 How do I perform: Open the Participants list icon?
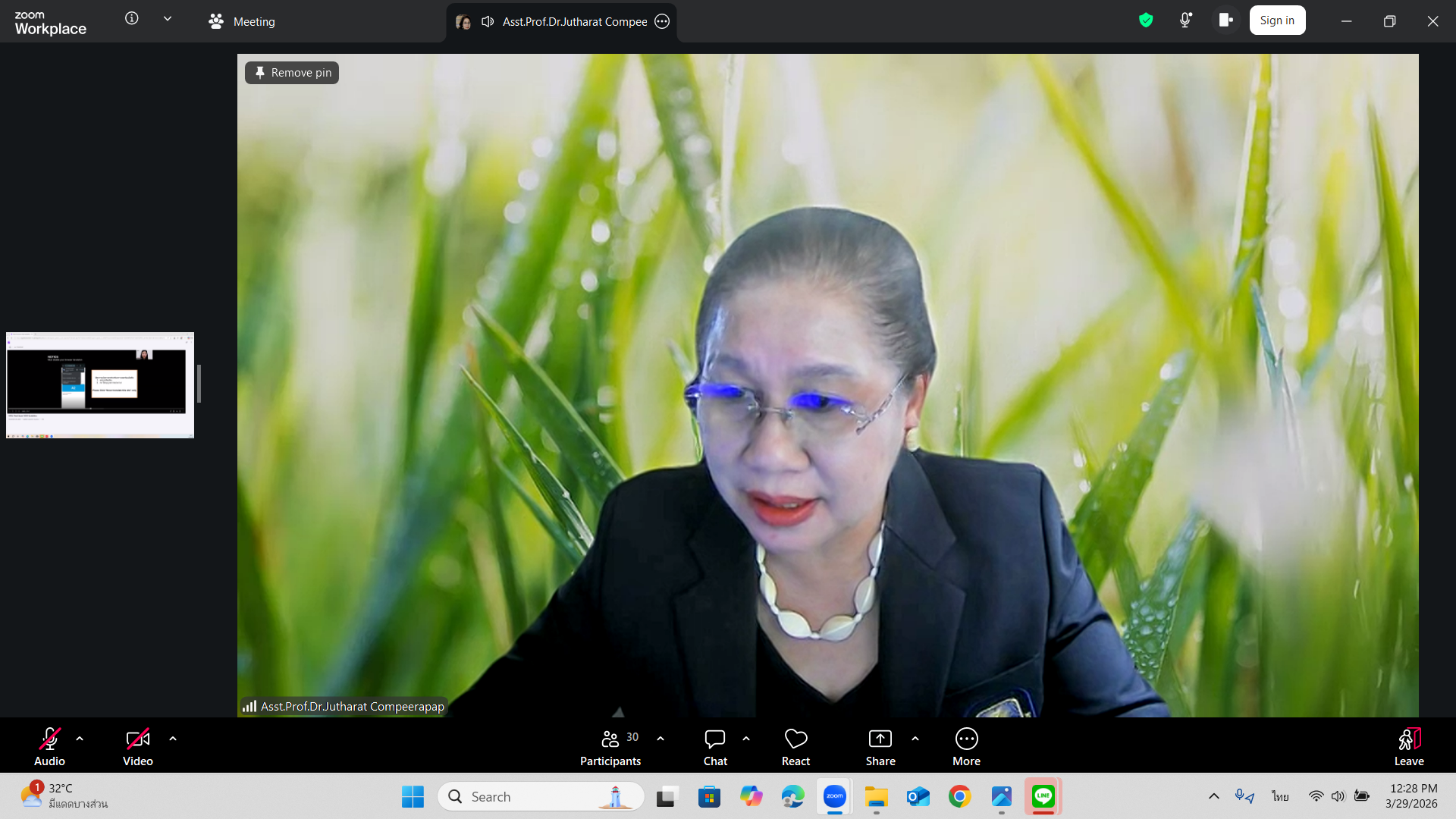click(610, 739)
